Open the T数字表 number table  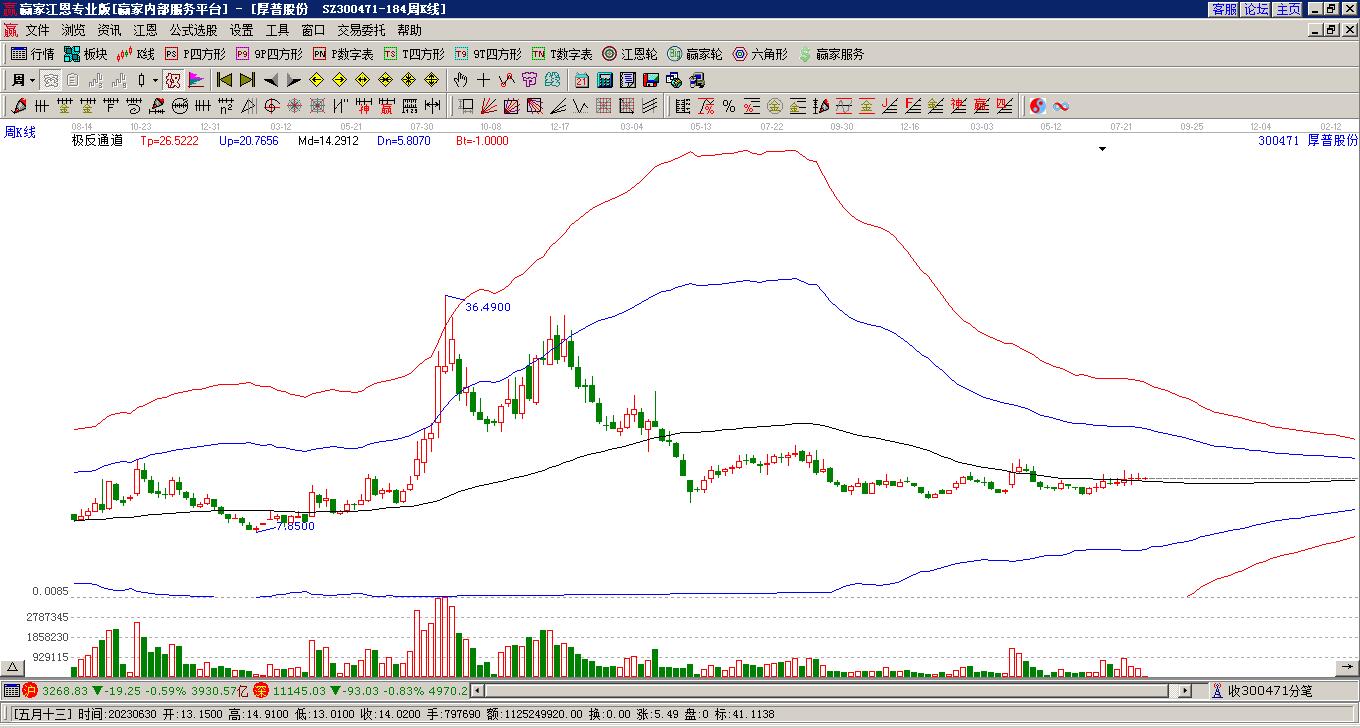point(562,54)
